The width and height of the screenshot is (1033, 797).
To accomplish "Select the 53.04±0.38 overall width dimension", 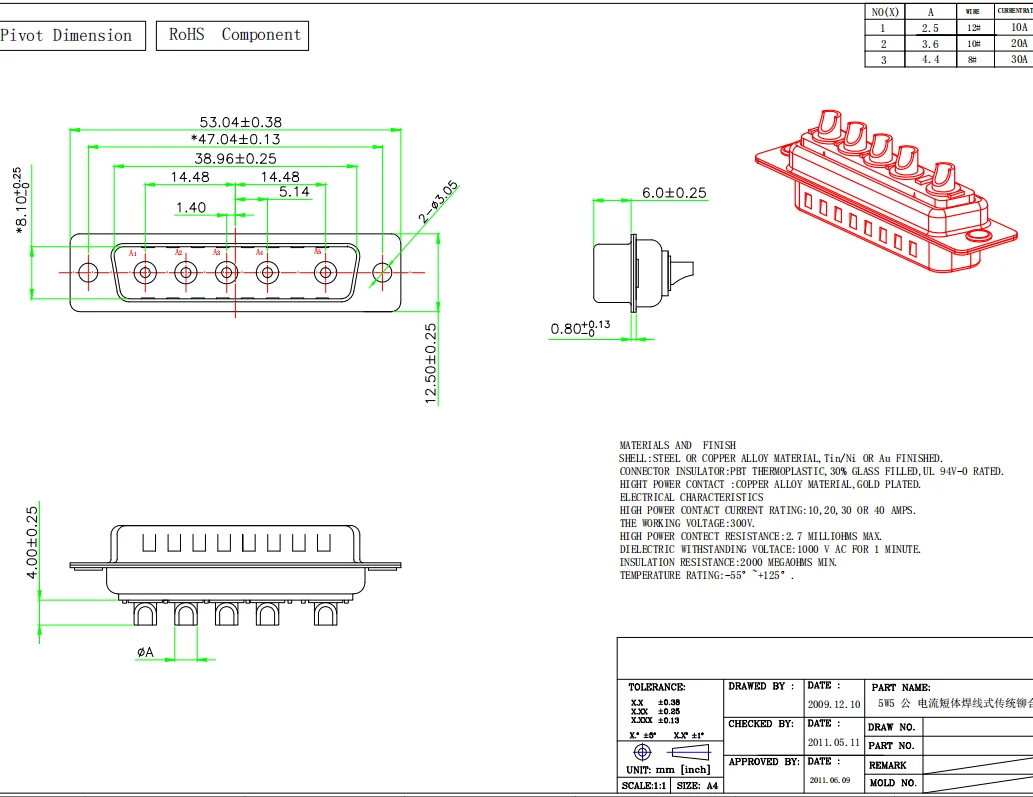I will point(226,121).
